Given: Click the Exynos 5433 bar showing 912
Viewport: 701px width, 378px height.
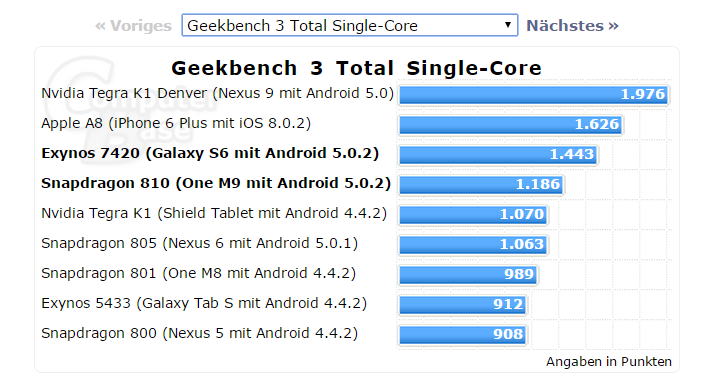Looking at the screenshot, I should point(463,304).
